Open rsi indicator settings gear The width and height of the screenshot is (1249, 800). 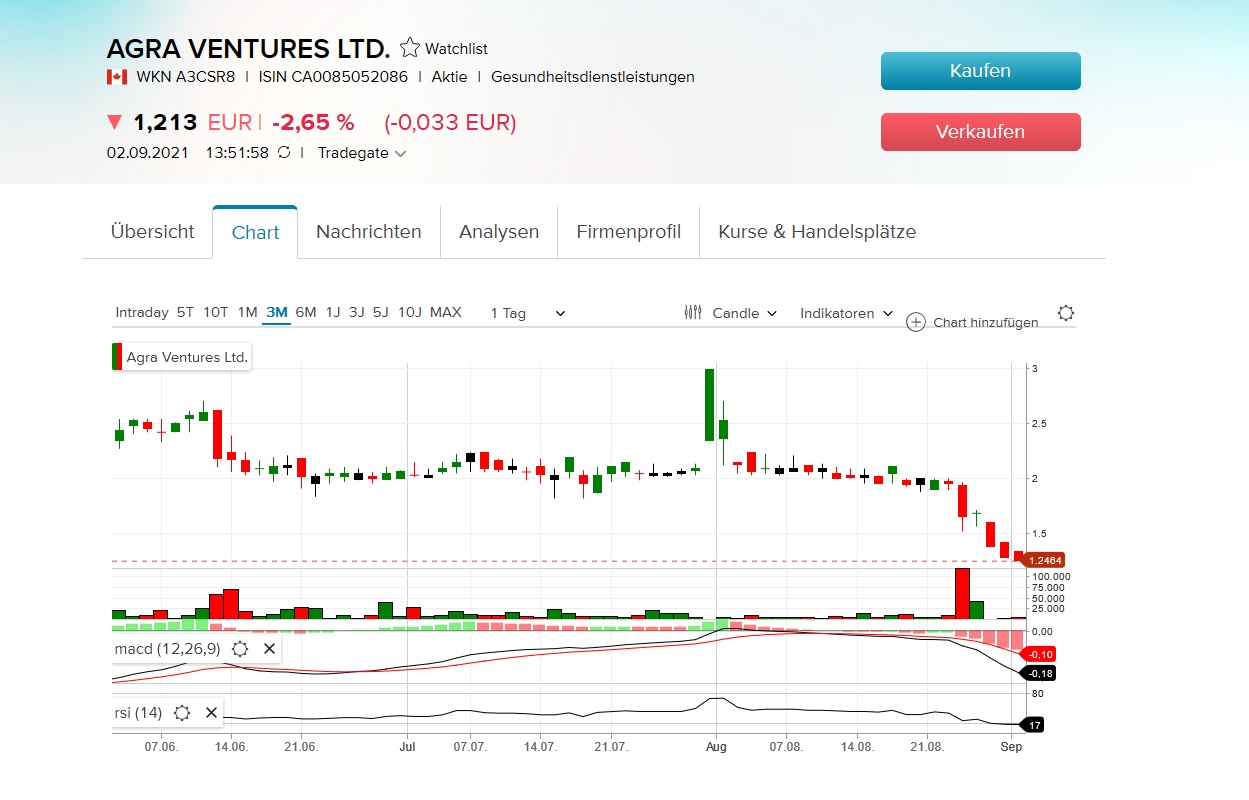(181, 713)
